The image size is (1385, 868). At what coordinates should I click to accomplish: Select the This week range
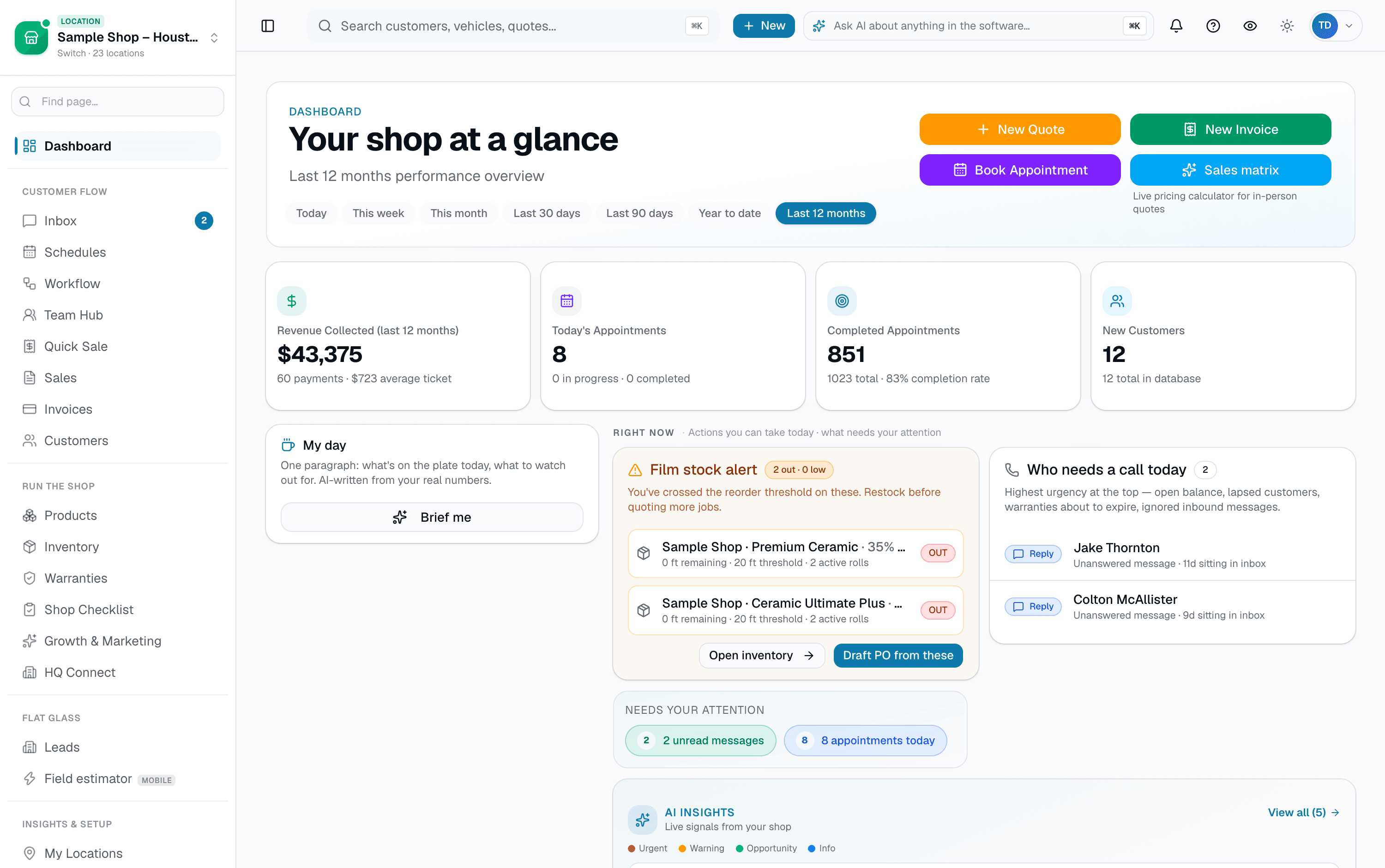tap(378, 213)
